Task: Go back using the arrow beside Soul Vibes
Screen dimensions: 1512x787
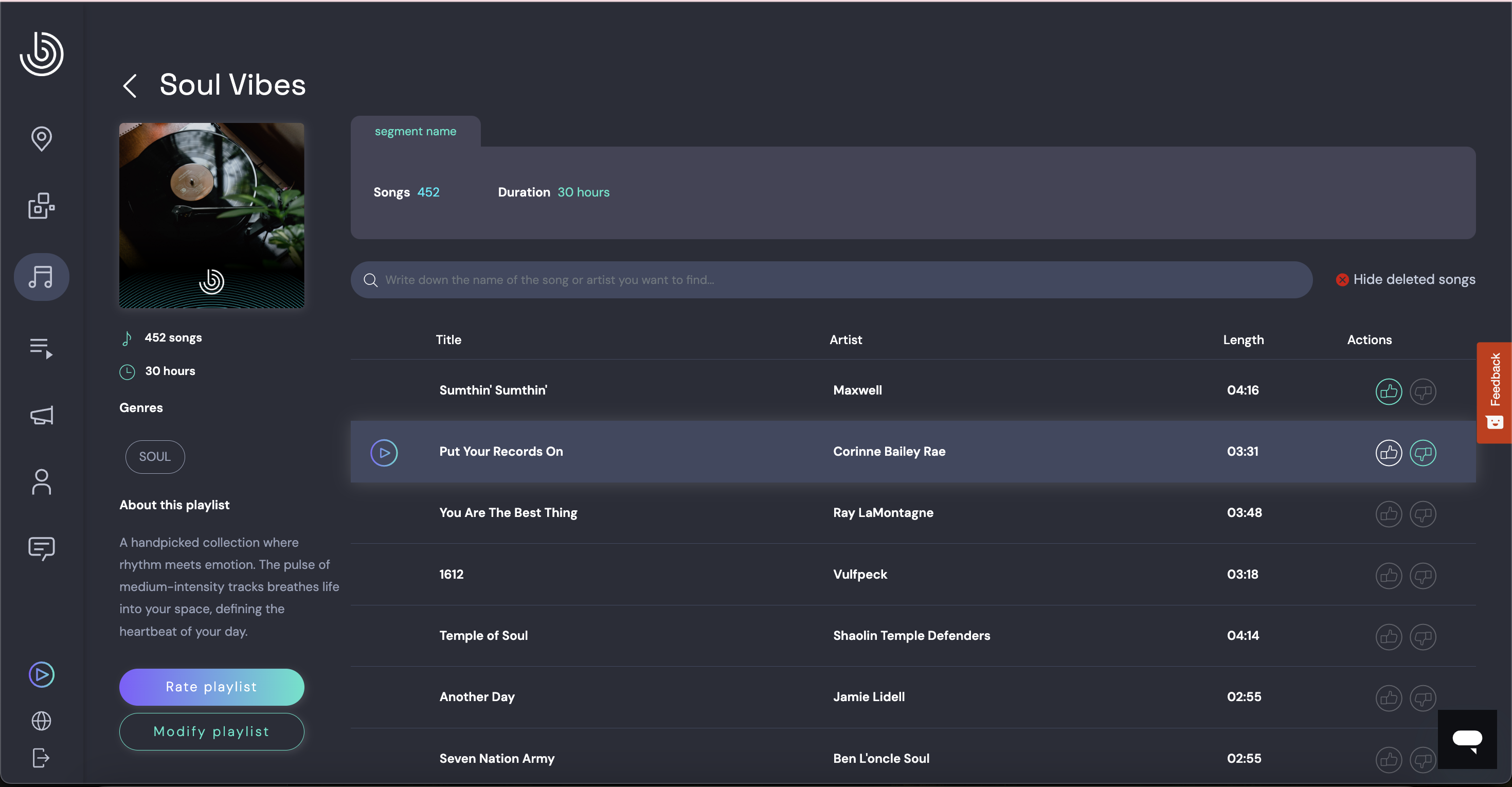Action: click(130, 86)
